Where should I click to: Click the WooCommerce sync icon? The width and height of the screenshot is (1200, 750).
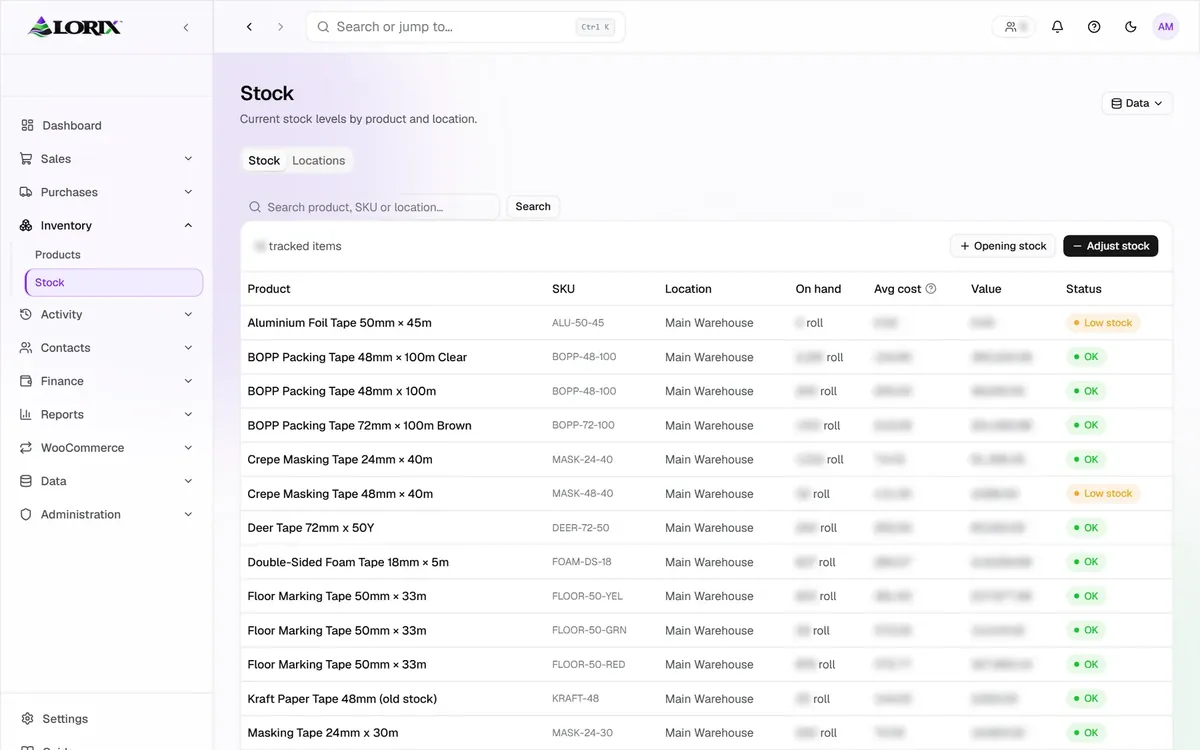26,448
